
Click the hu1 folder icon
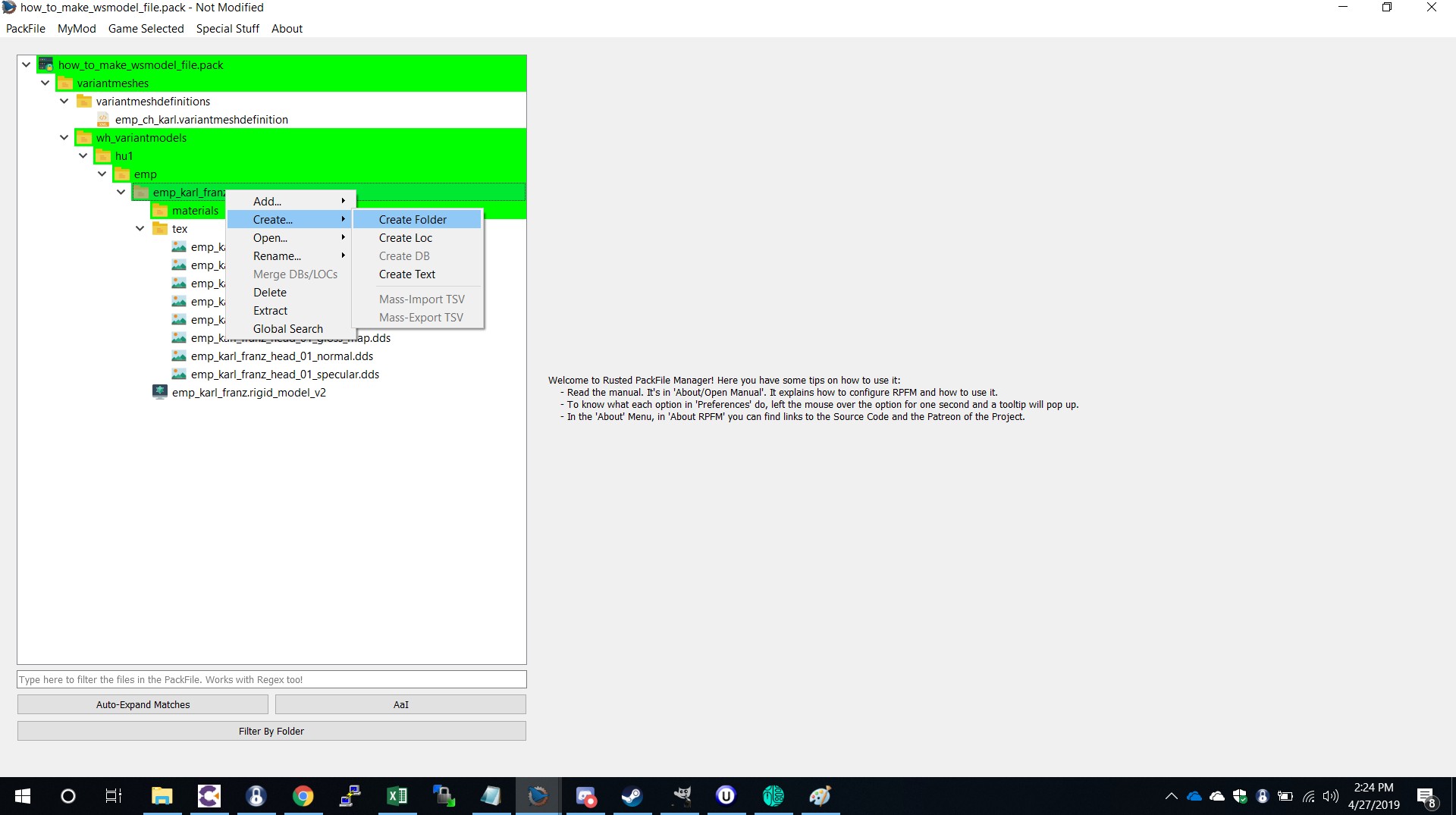coord(103,156)
